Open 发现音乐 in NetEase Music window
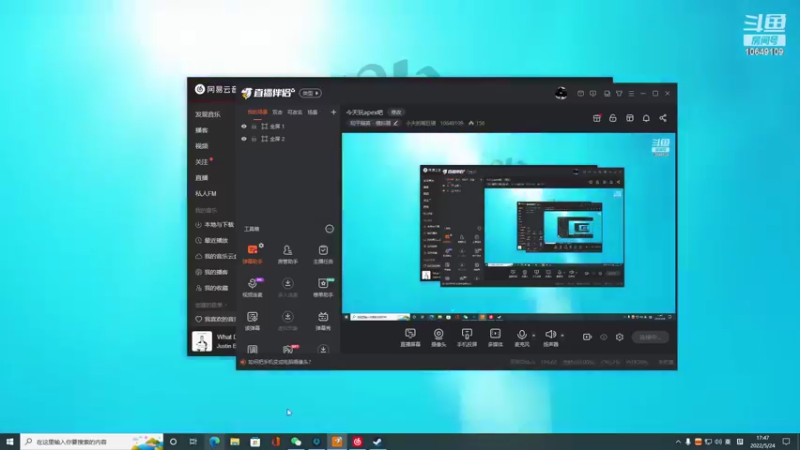800x450 pixels. [x=208, y=114]
